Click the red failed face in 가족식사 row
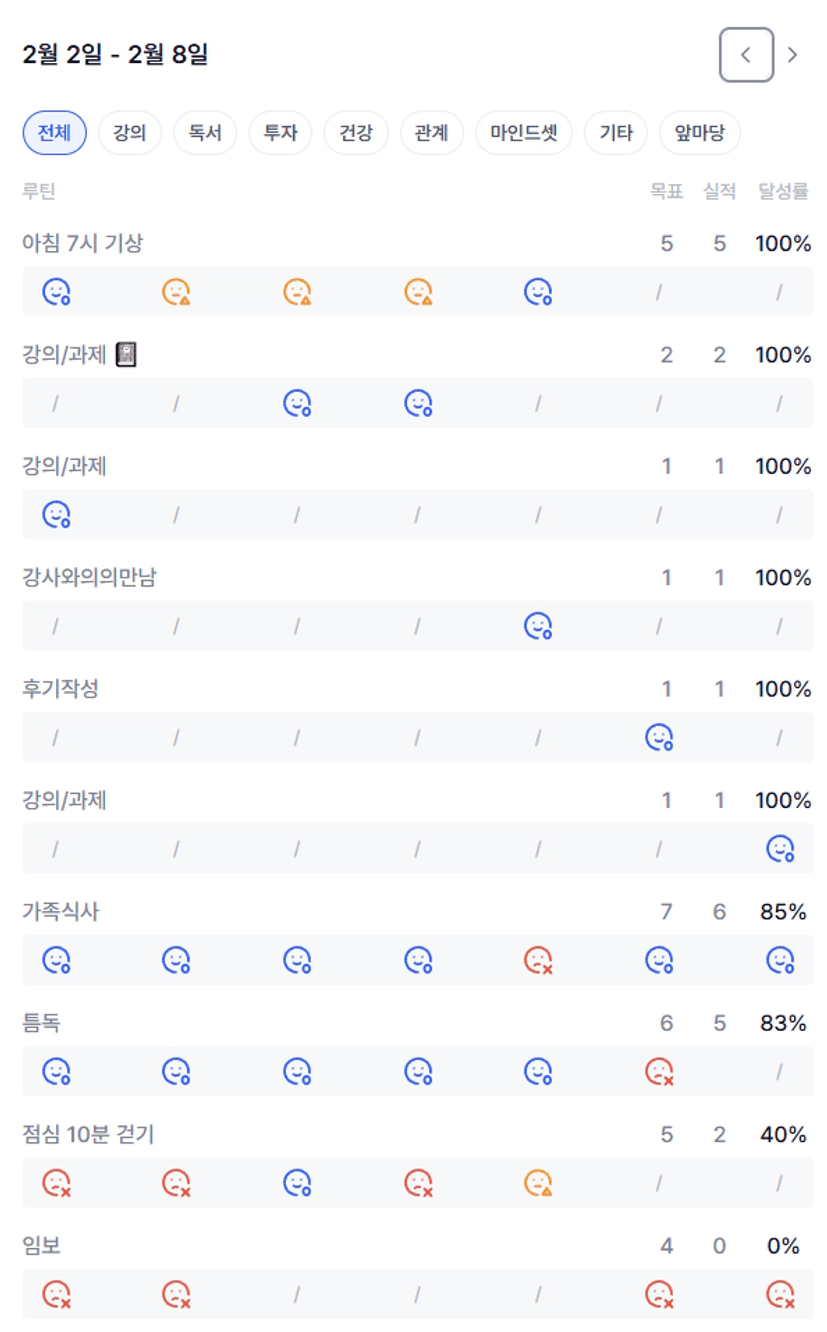Viewport: 827px width, 1332px height. tap(539, 961)
